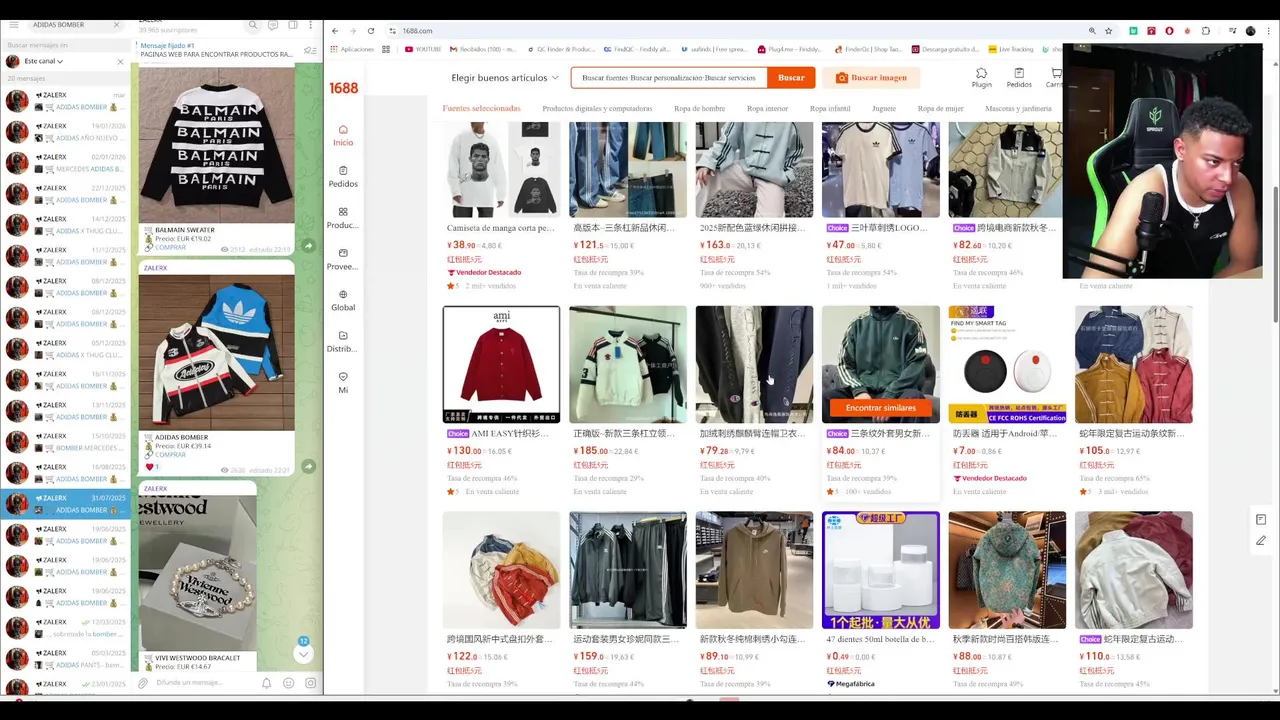Open search in Telegram channel header

[x=254, y=25]
